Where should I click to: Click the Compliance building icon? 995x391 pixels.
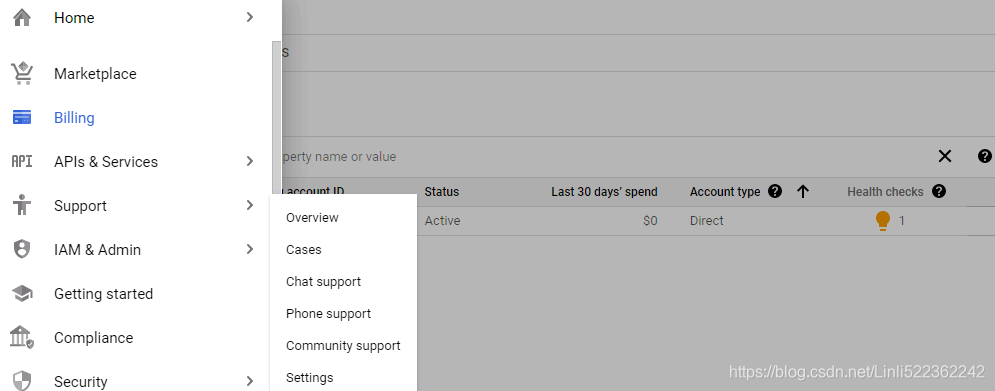point(22,338)
